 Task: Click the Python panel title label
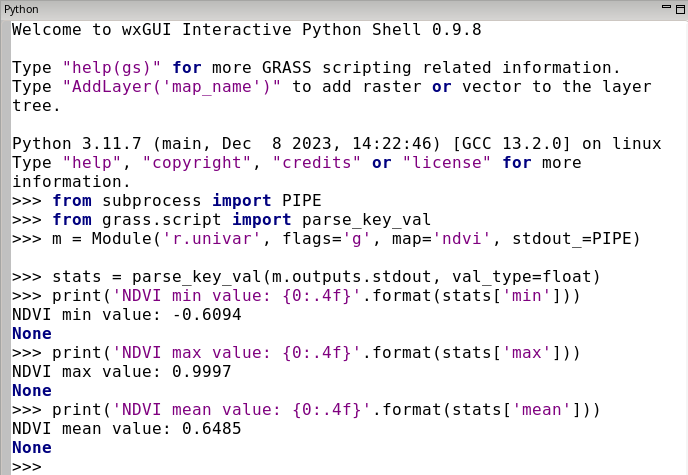(x=21, y=9)
